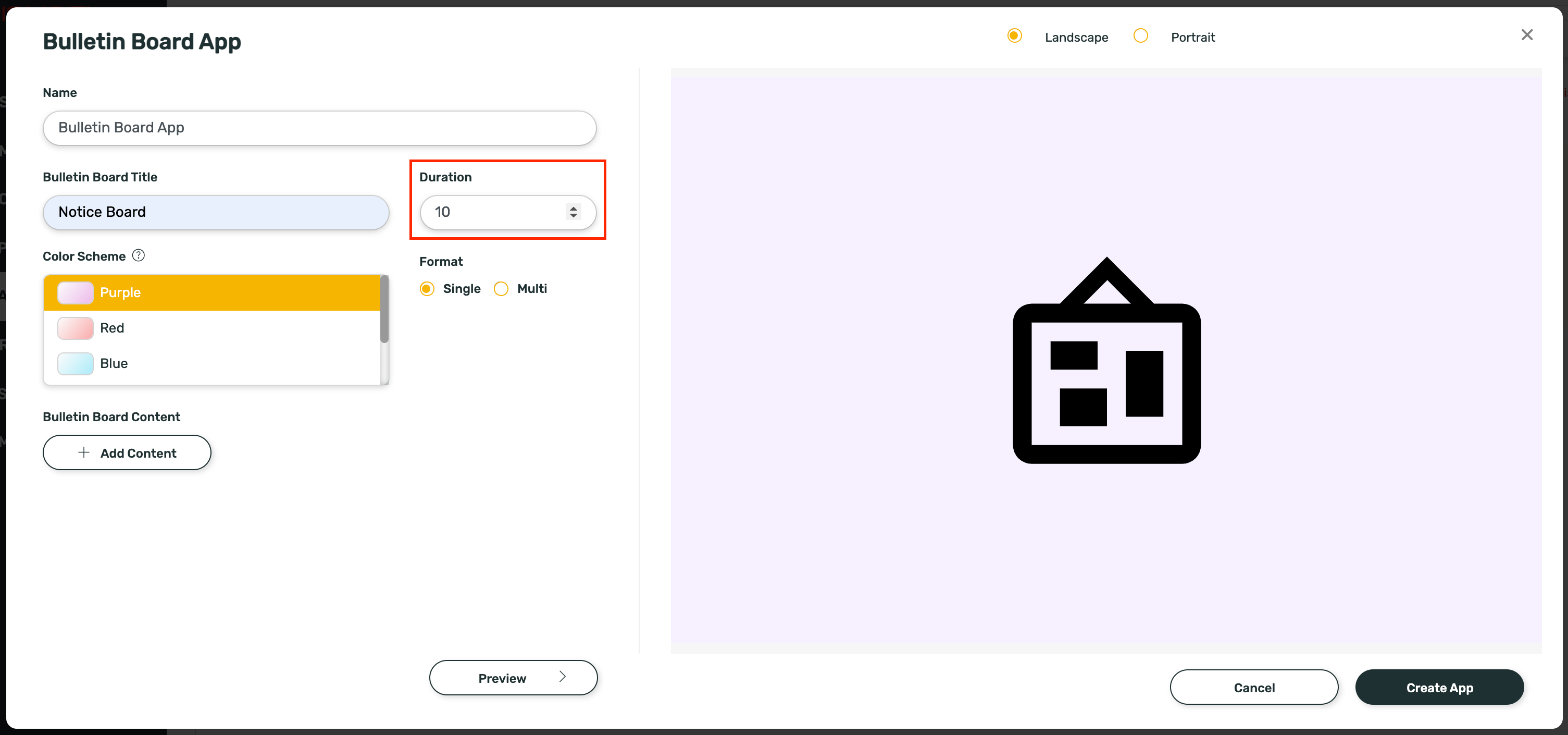The height and width of the screenshot is (735, 1568).
Task: Click the chevron arrow on Preview button
Action: (x=562, y=677)
